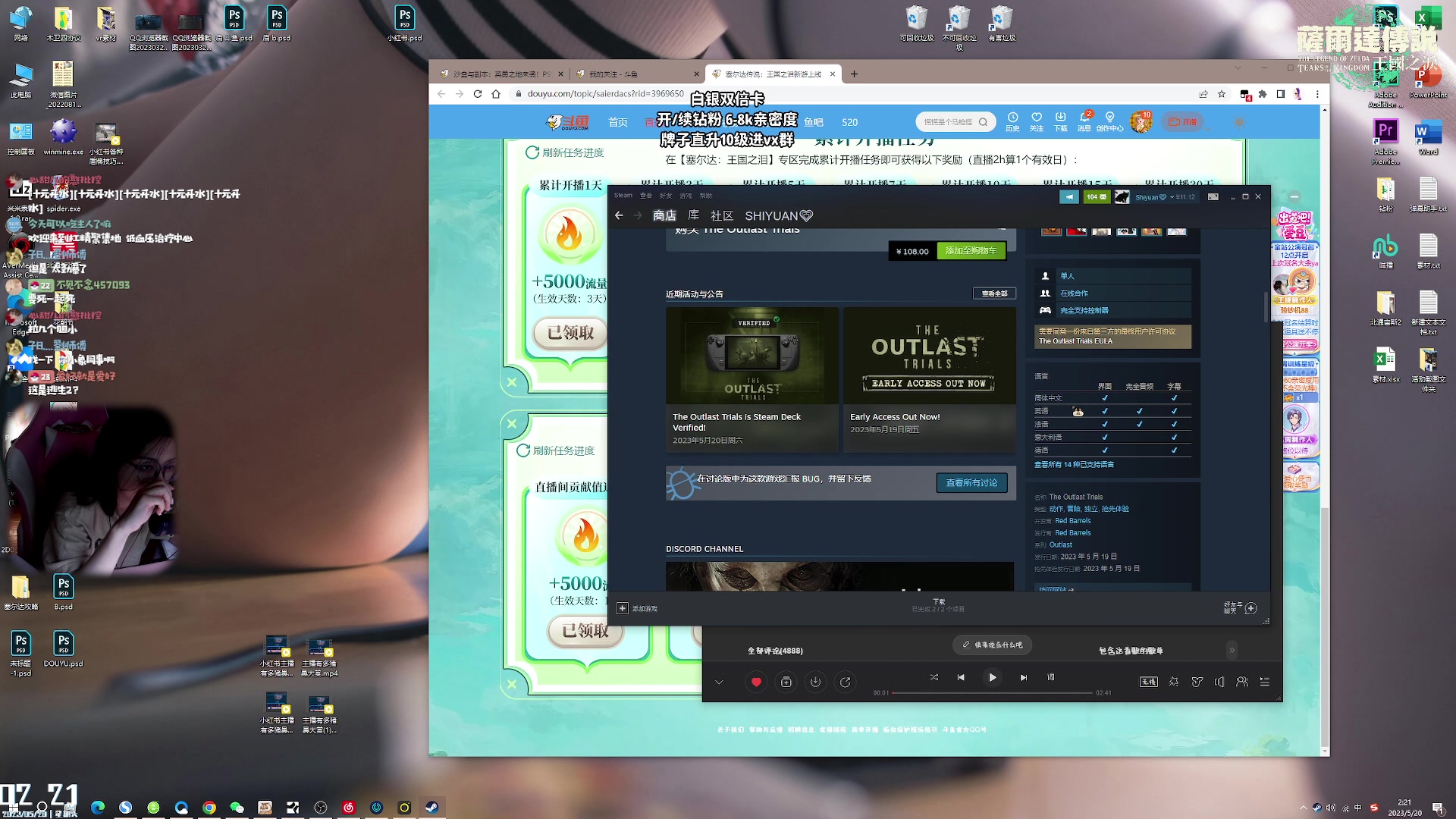Image resolution: width=1456 pixels, height=819 pixels.
Task: Toggle the lyrics 词 display
Action: coord(1051,677)
